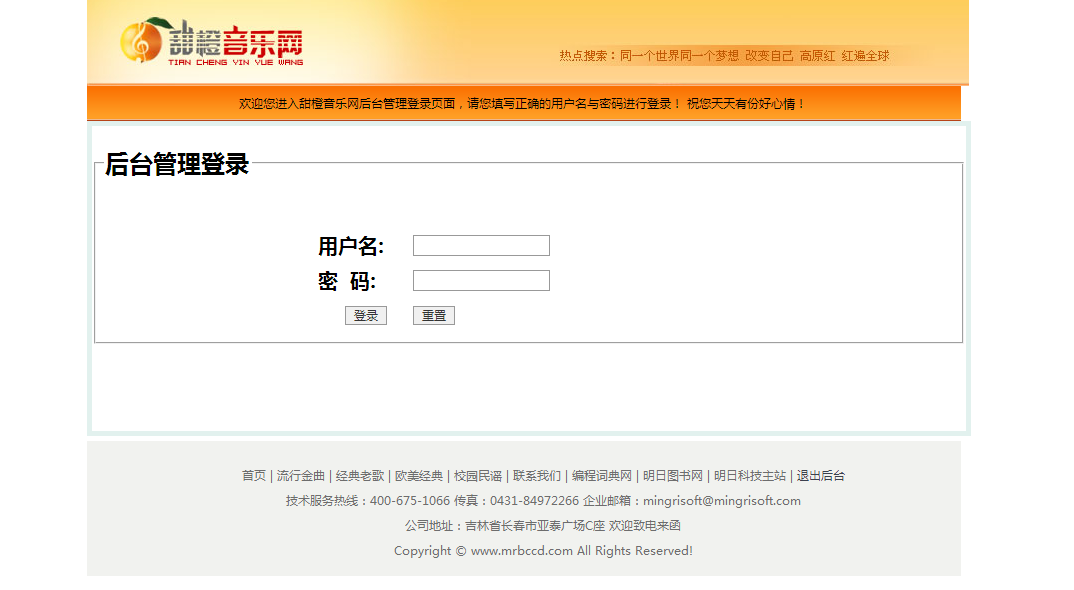The image size is (1074, 590).
Task: Click the 退出后台 link
Action: 821,476
